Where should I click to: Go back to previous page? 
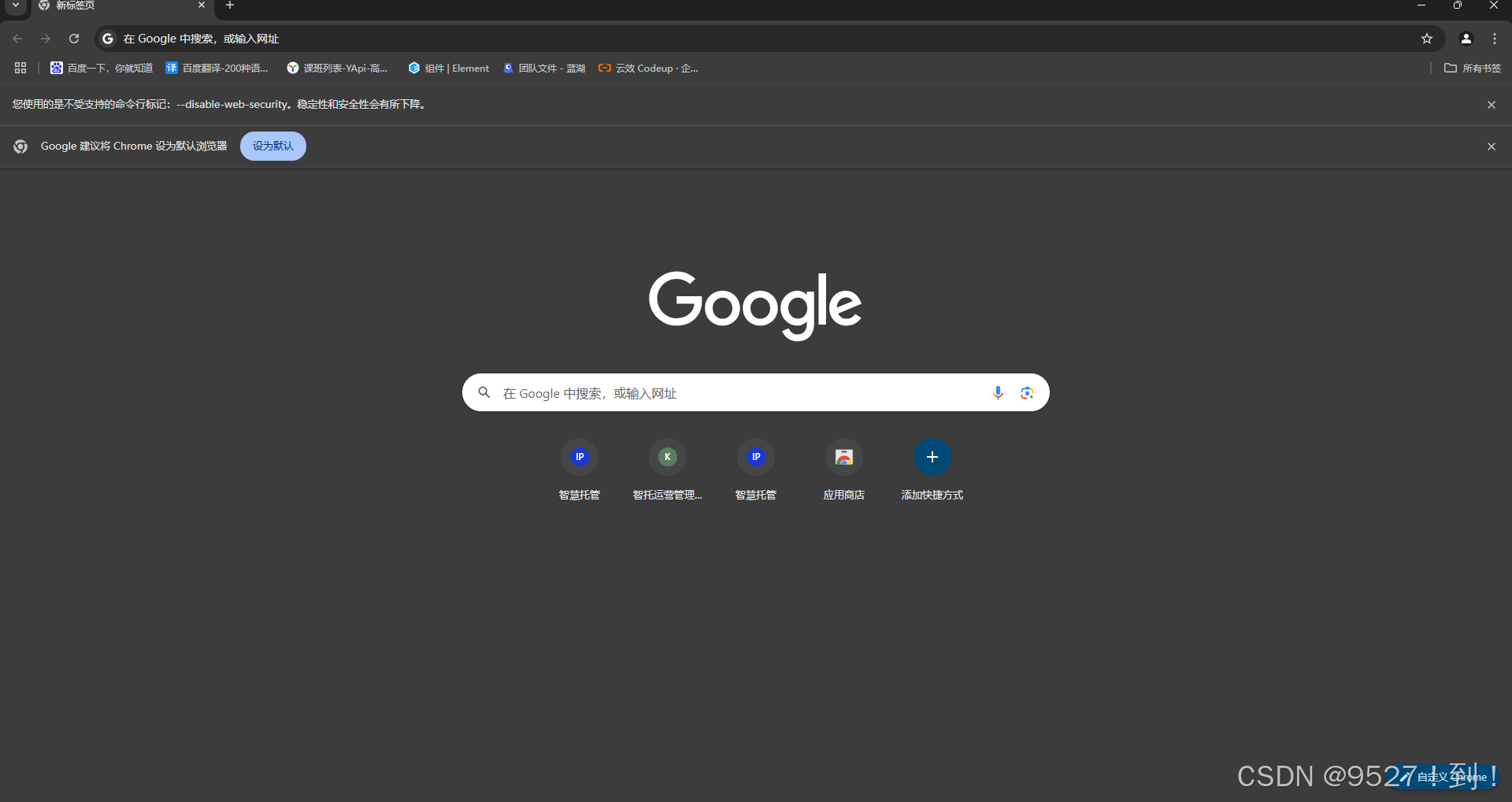pyautogui.click(x=17, y=39)
